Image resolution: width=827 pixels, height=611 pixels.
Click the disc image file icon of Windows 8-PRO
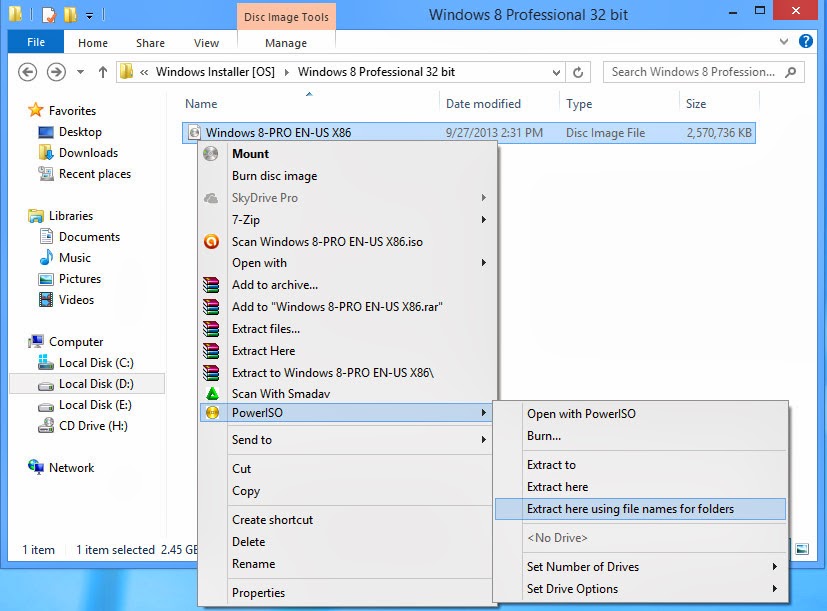tap(194, 132)
